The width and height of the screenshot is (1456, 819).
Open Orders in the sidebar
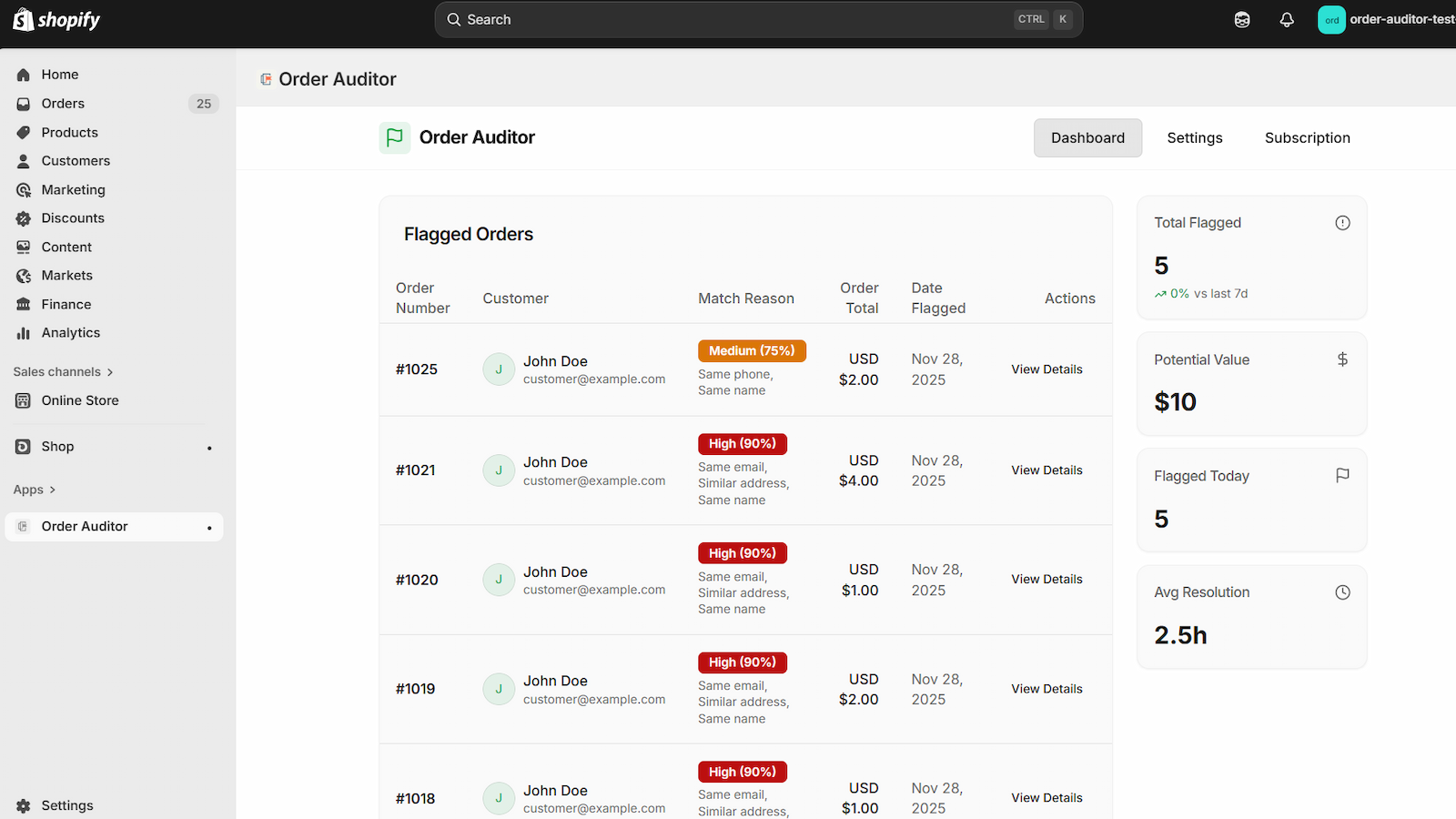pyautogui.click(x=63, y=104)
